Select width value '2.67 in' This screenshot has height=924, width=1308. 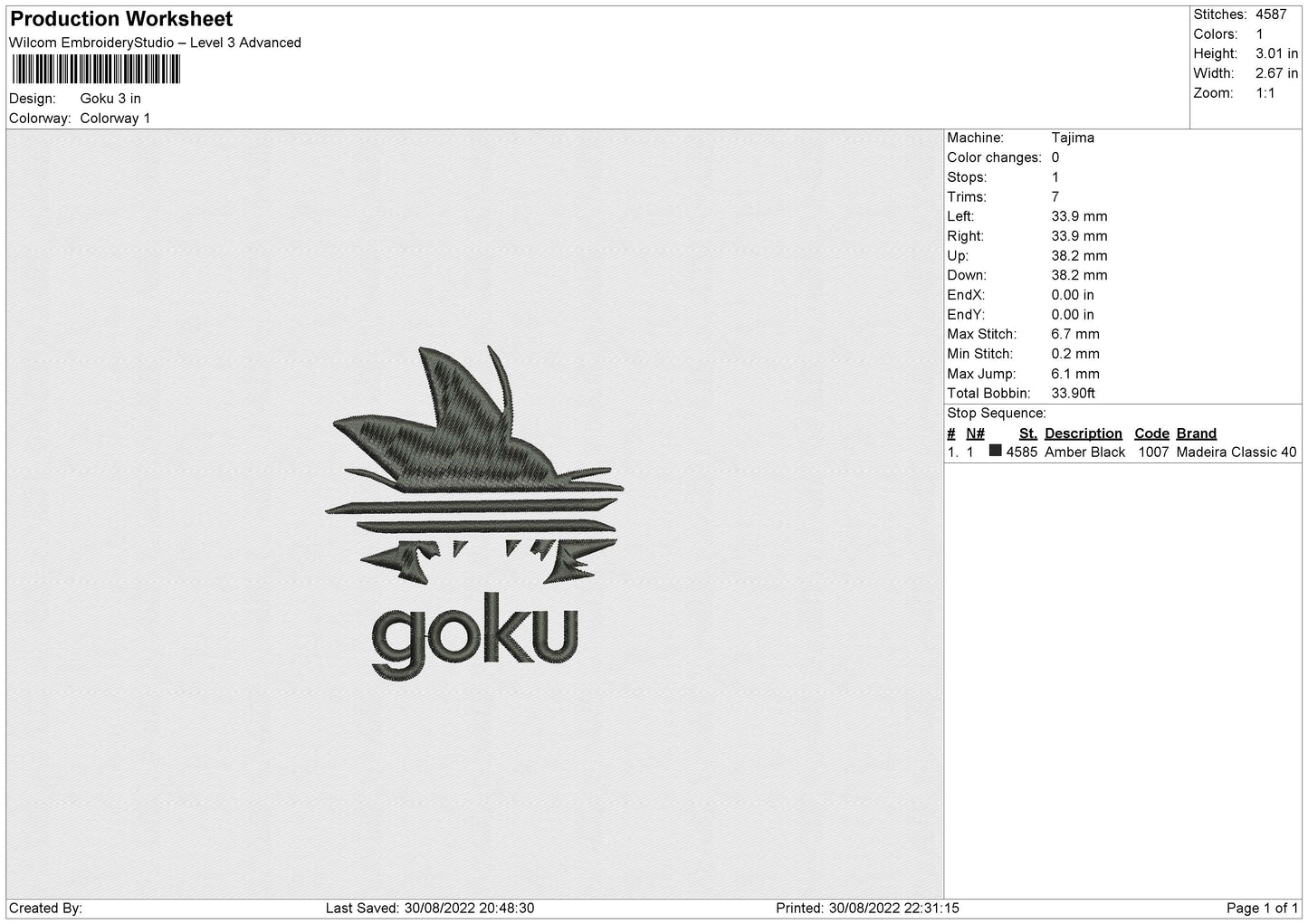click(x=1276, y=73)
